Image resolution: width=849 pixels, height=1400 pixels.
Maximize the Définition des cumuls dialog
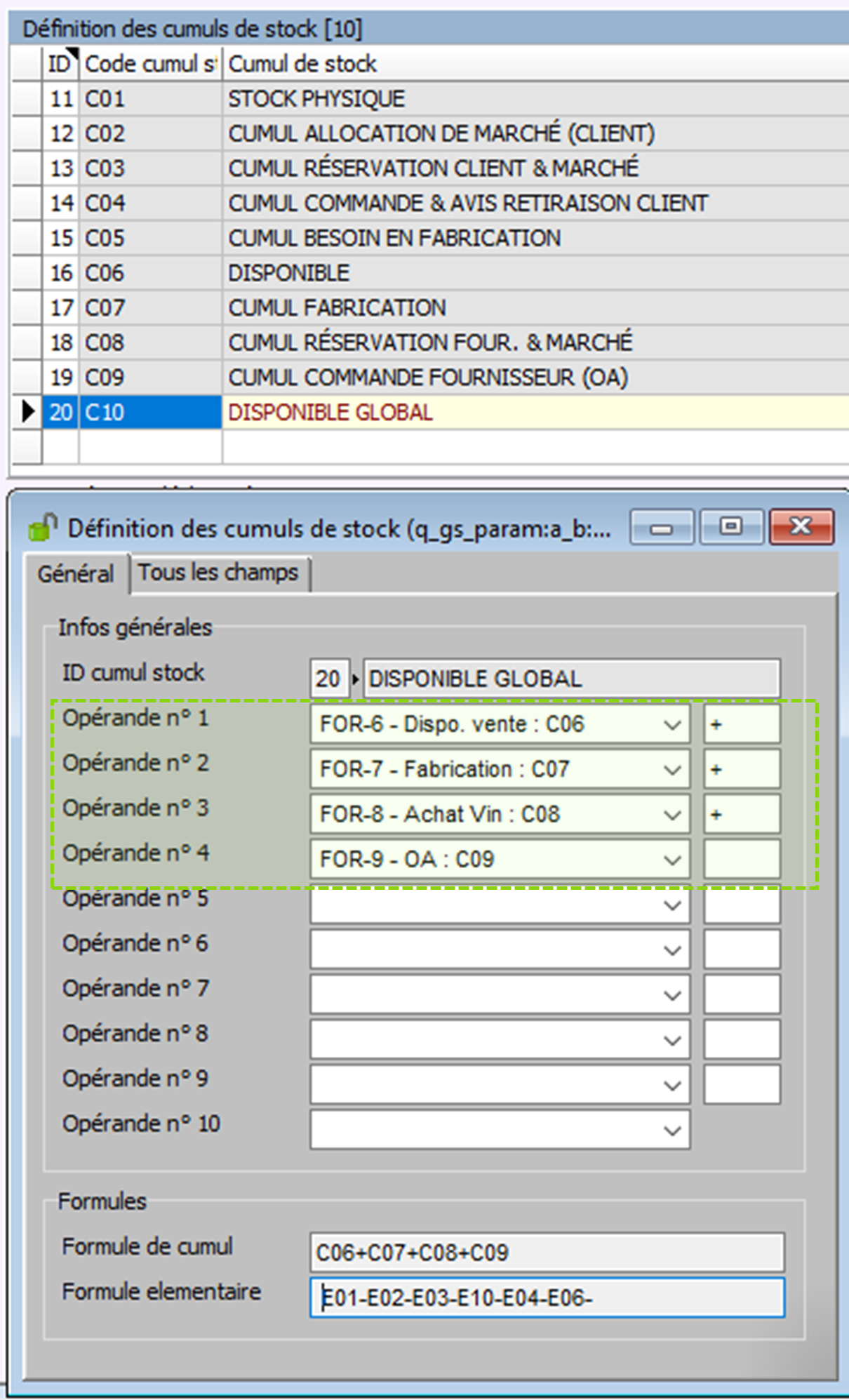click(x=731, y=527)
